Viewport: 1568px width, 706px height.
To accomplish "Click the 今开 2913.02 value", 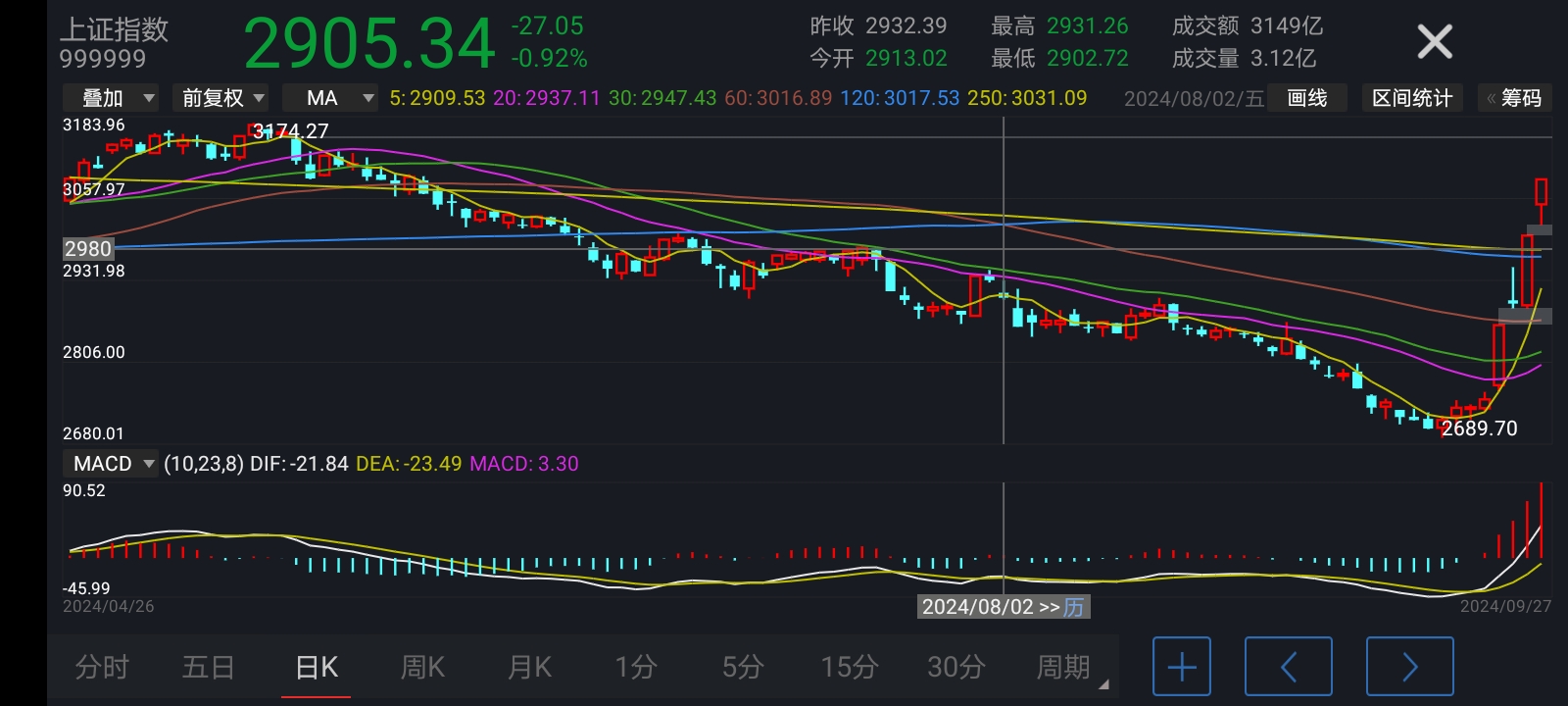I will point(906,59).
